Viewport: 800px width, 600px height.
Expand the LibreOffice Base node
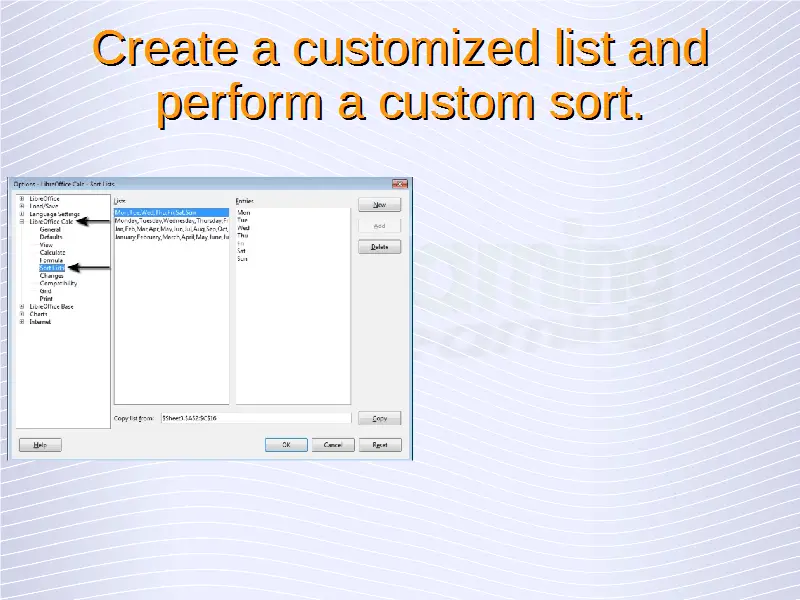click(22, 306)
